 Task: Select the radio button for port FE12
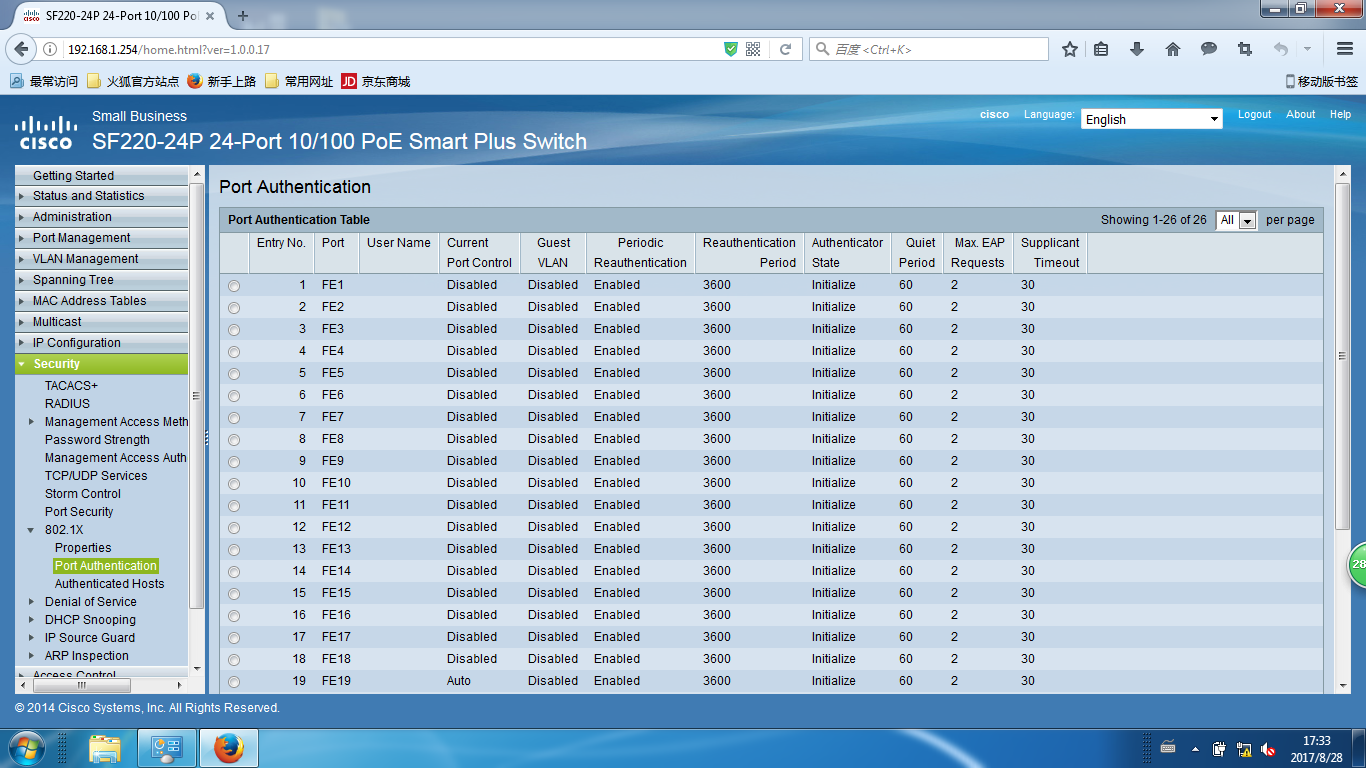tap(234, 528)
